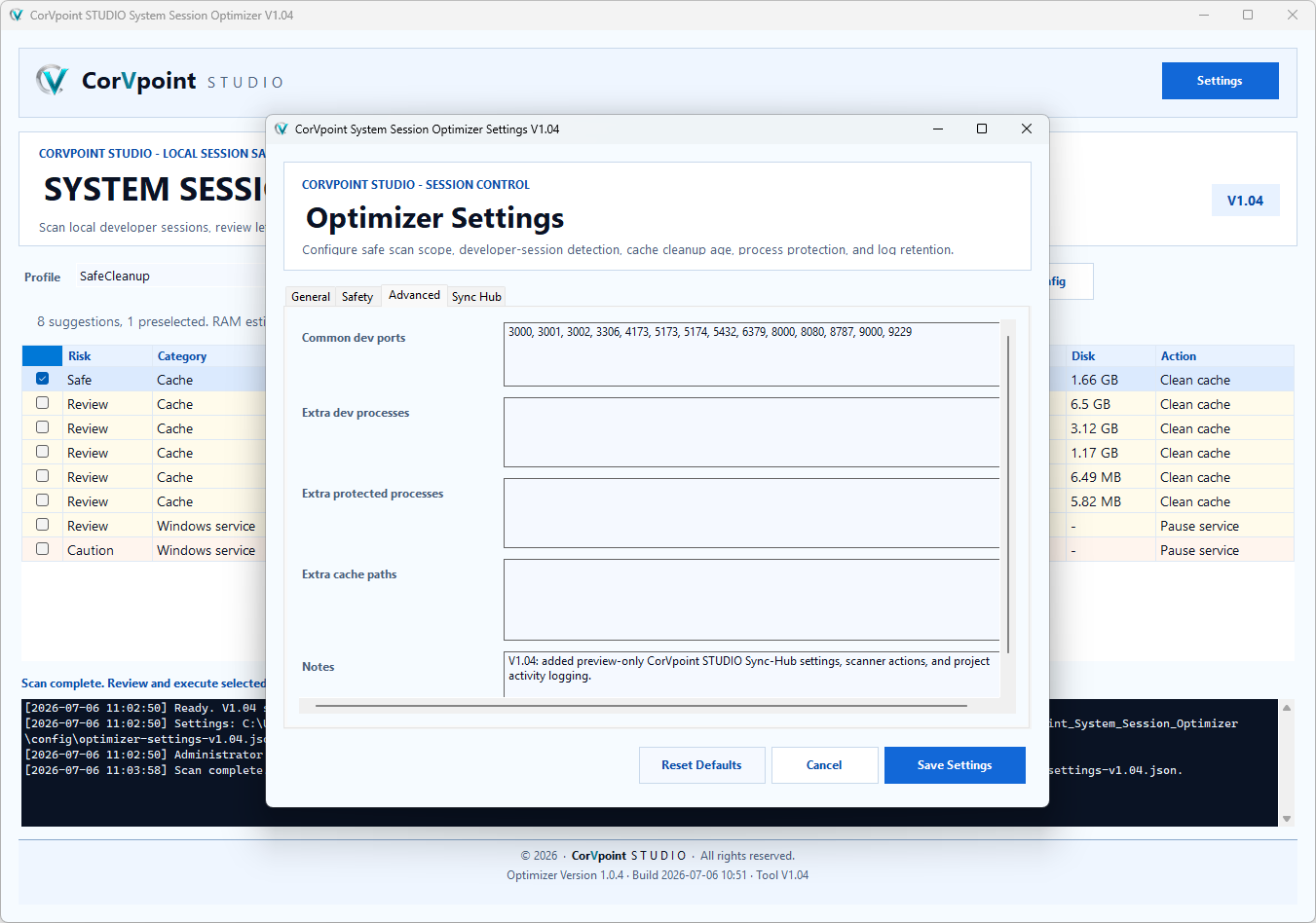1316x923 pixels.
Task: Sort by the Action column header
Action: coord(1224,356)
